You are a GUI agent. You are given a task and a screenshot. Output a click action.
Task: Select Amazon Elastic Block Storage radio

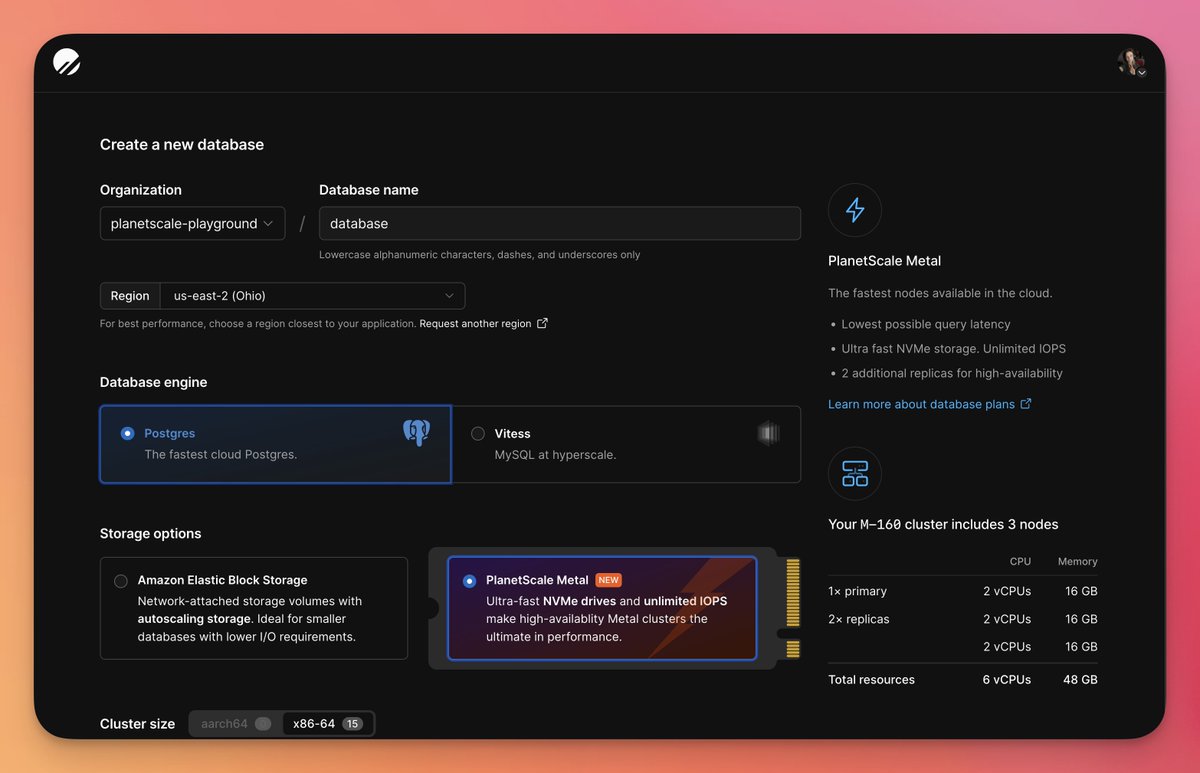(121, 581)
